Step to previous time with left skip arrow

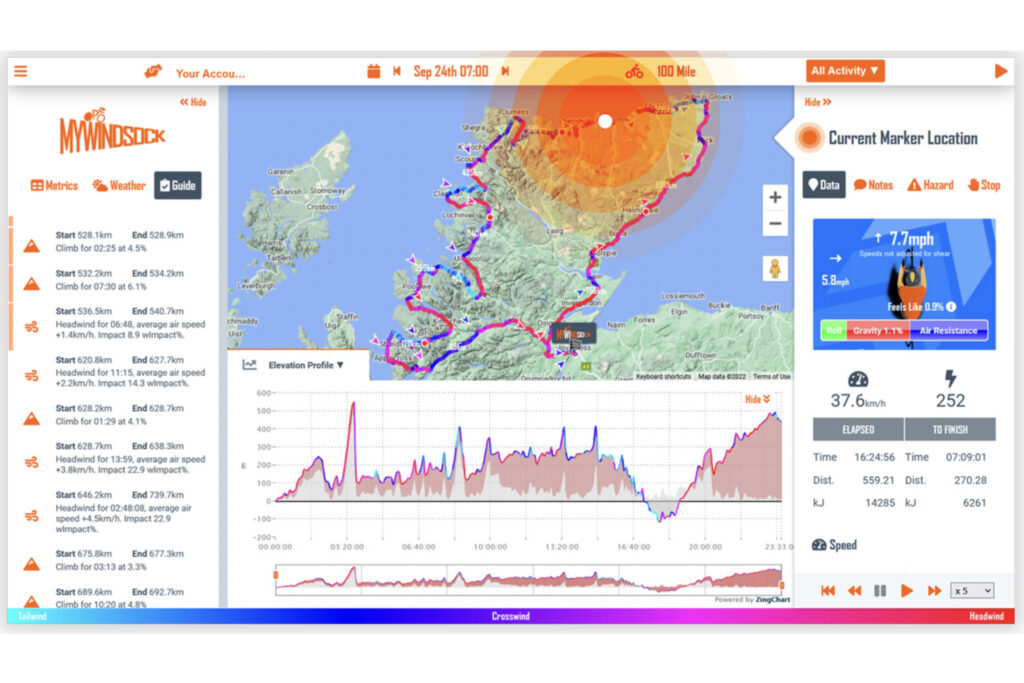tap(396, 71)
